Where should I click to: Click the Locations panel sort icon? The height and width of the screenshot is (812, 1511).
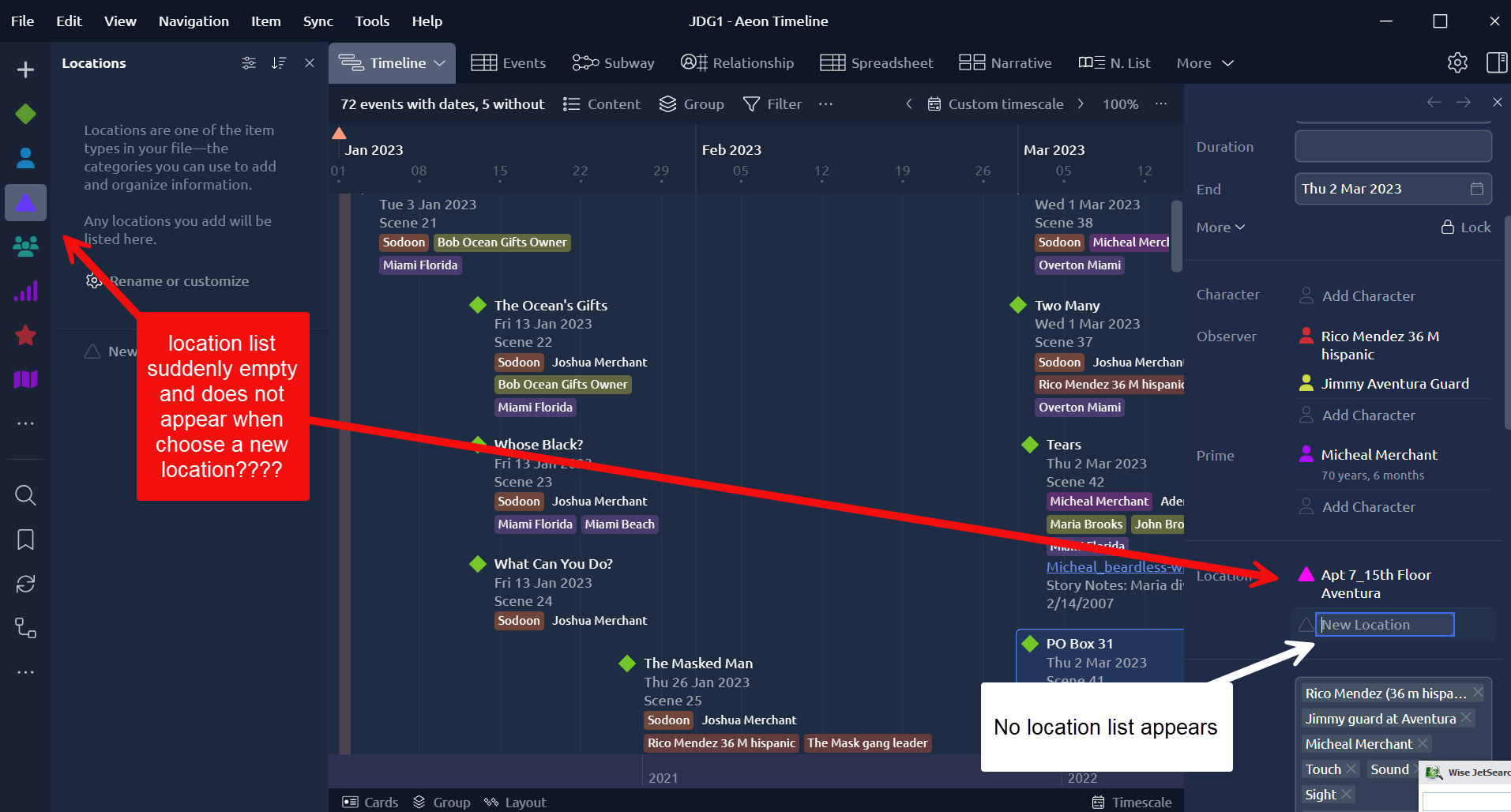coord(279,63)
